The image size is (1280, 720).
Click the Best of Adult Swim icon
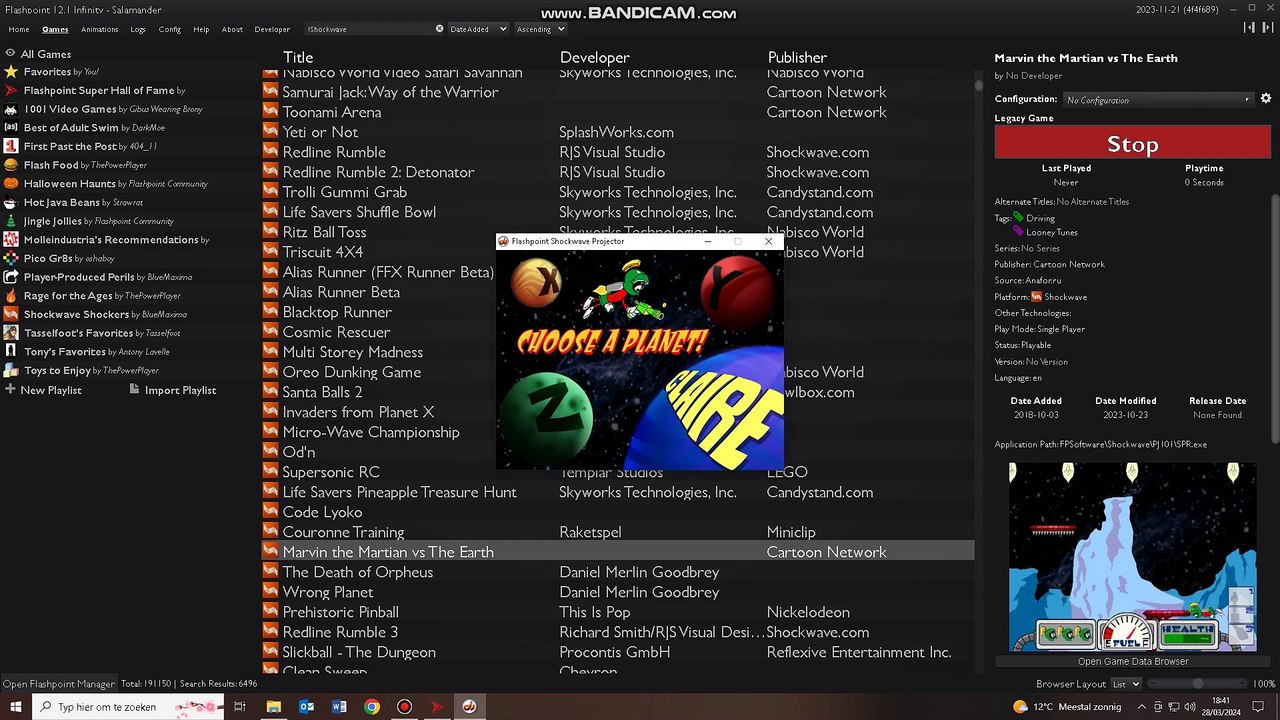[x=11, y=128]
